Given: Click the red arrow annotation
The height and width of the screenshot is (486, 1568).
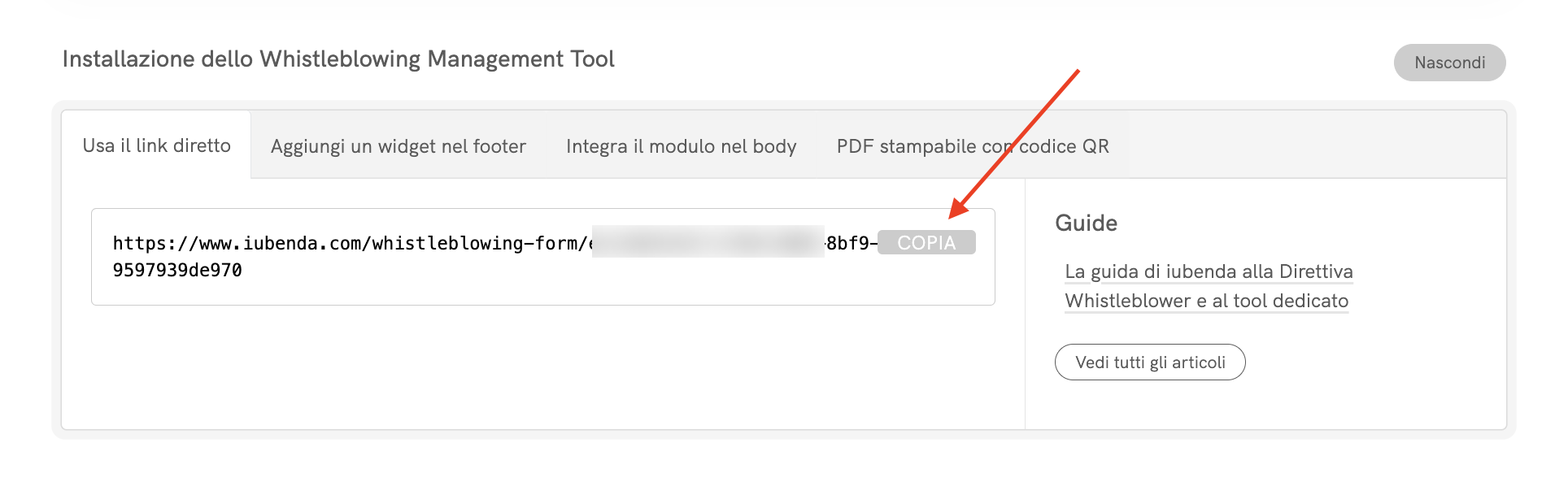Looking at the screenshot, I should [x=1017, y=142].
